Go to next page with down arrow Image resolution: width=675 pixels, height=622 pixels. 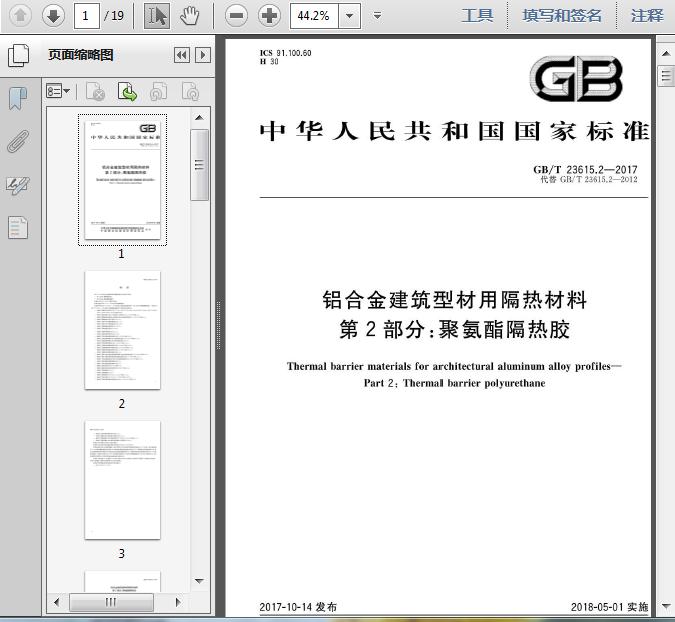pyautogui.click(x=53, y=16)
